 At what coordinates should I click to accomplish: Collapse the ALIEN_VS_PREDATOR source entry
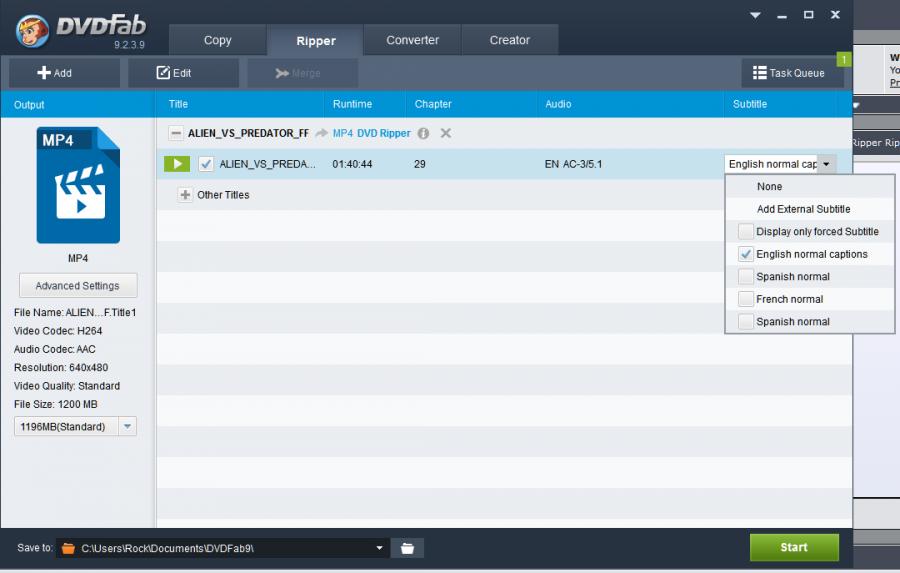click(x=176, y=133)
